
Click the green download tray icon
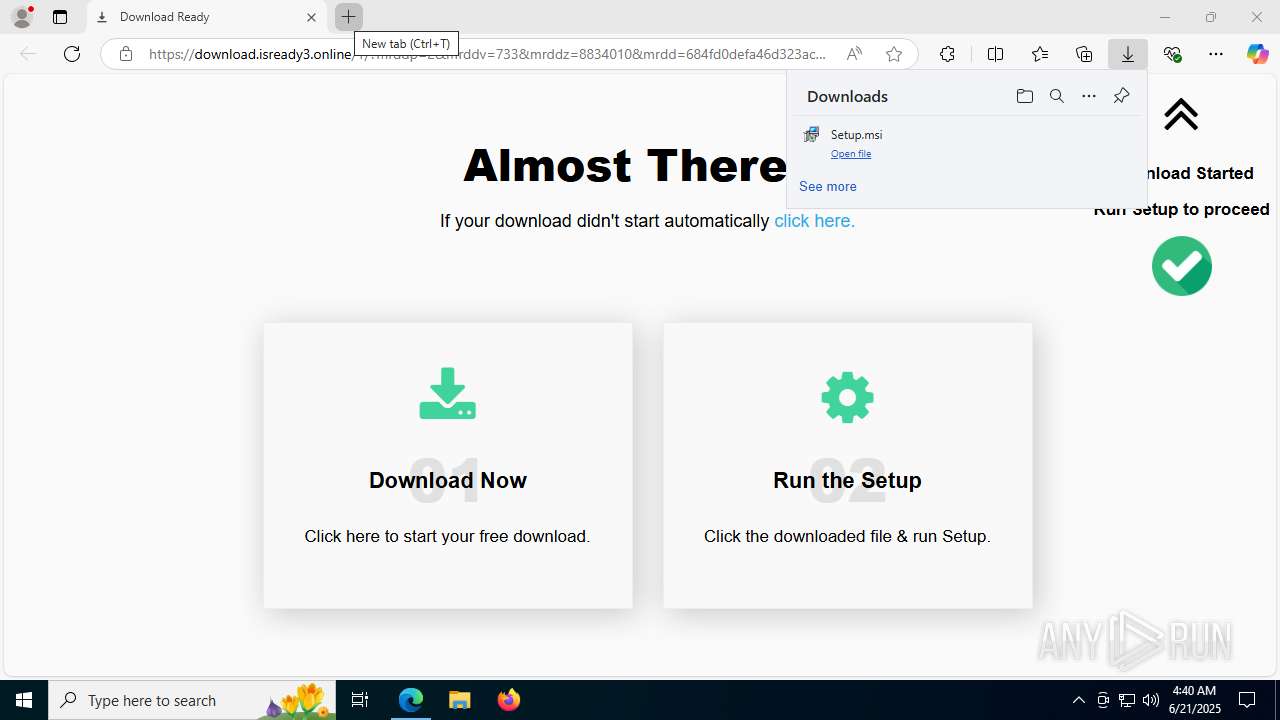pos(448,394)
